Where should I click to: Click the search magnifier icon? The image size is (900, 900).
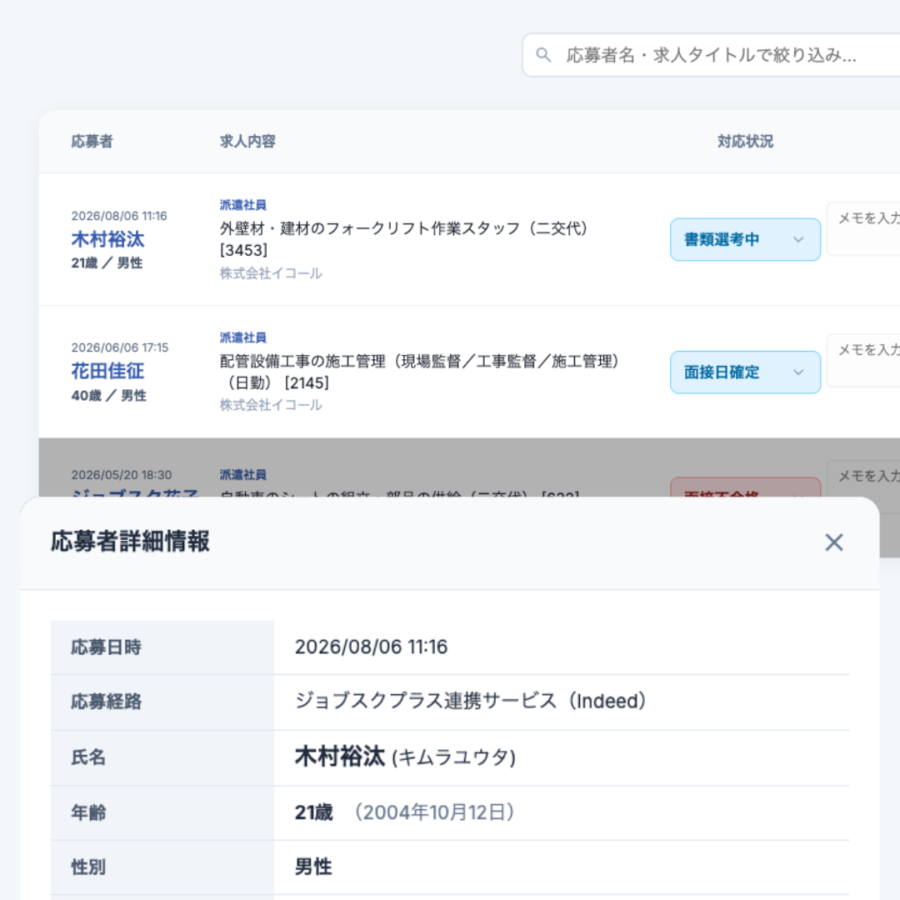pos(543,55)
